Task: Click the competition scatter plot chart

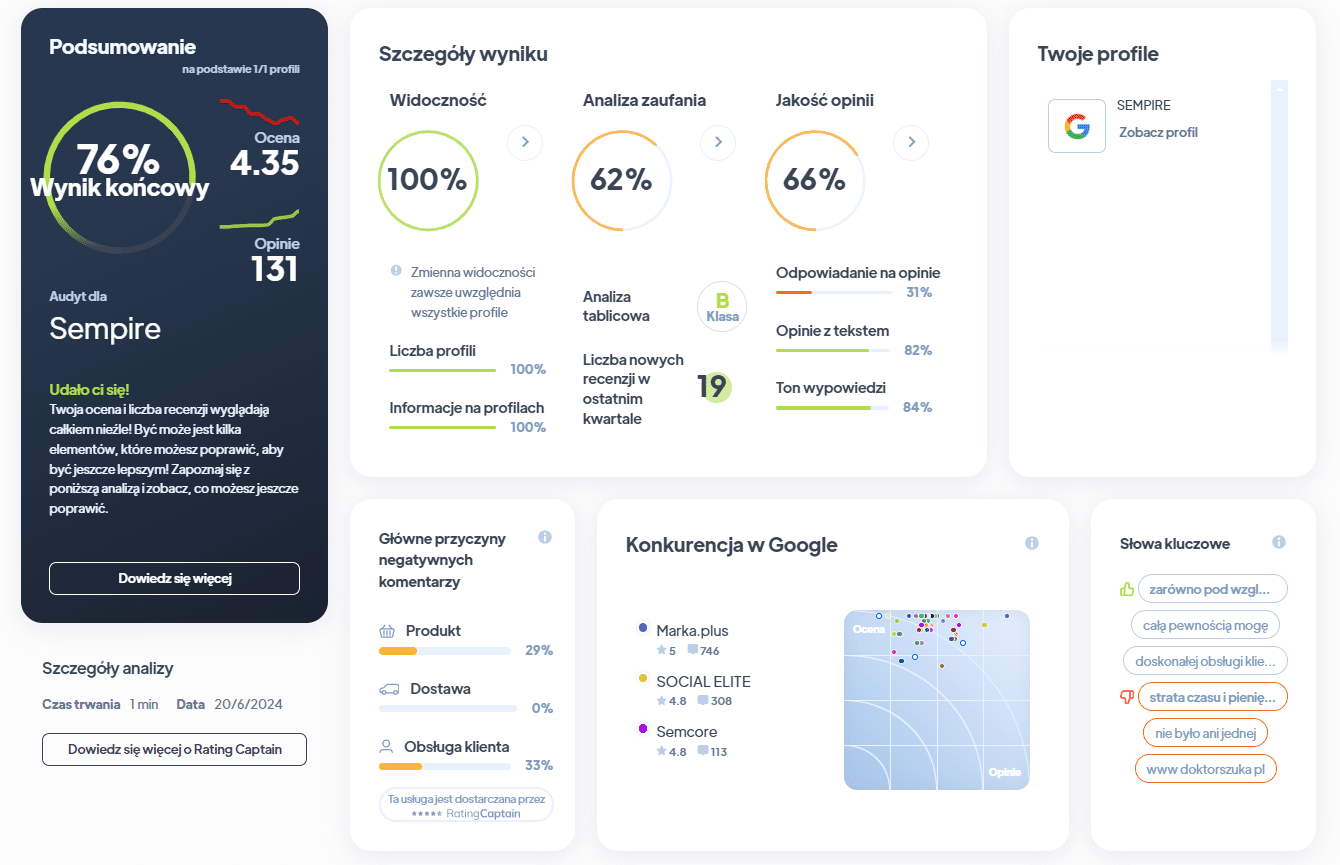Action: pyautogui.click(x=937, y=700)
